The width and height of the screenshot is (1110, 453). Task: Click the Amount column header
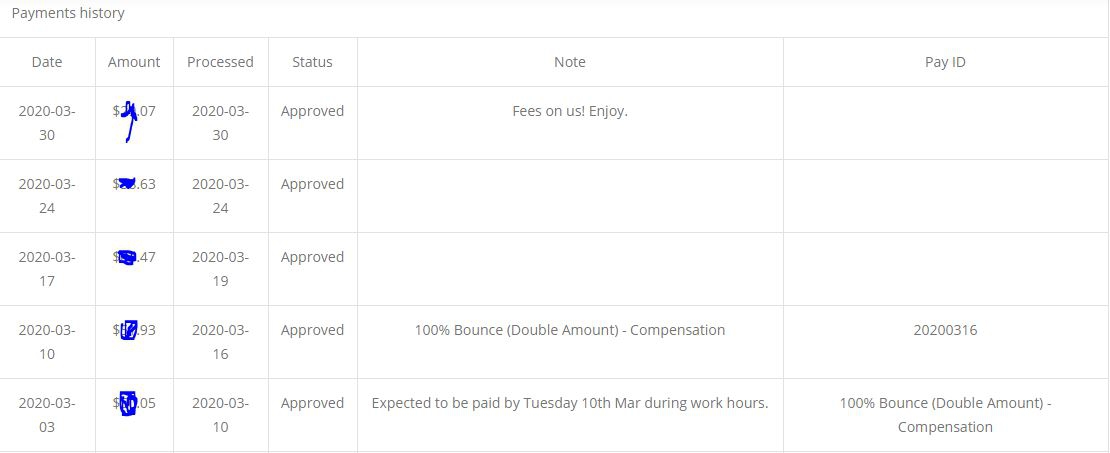pos(134,62)
